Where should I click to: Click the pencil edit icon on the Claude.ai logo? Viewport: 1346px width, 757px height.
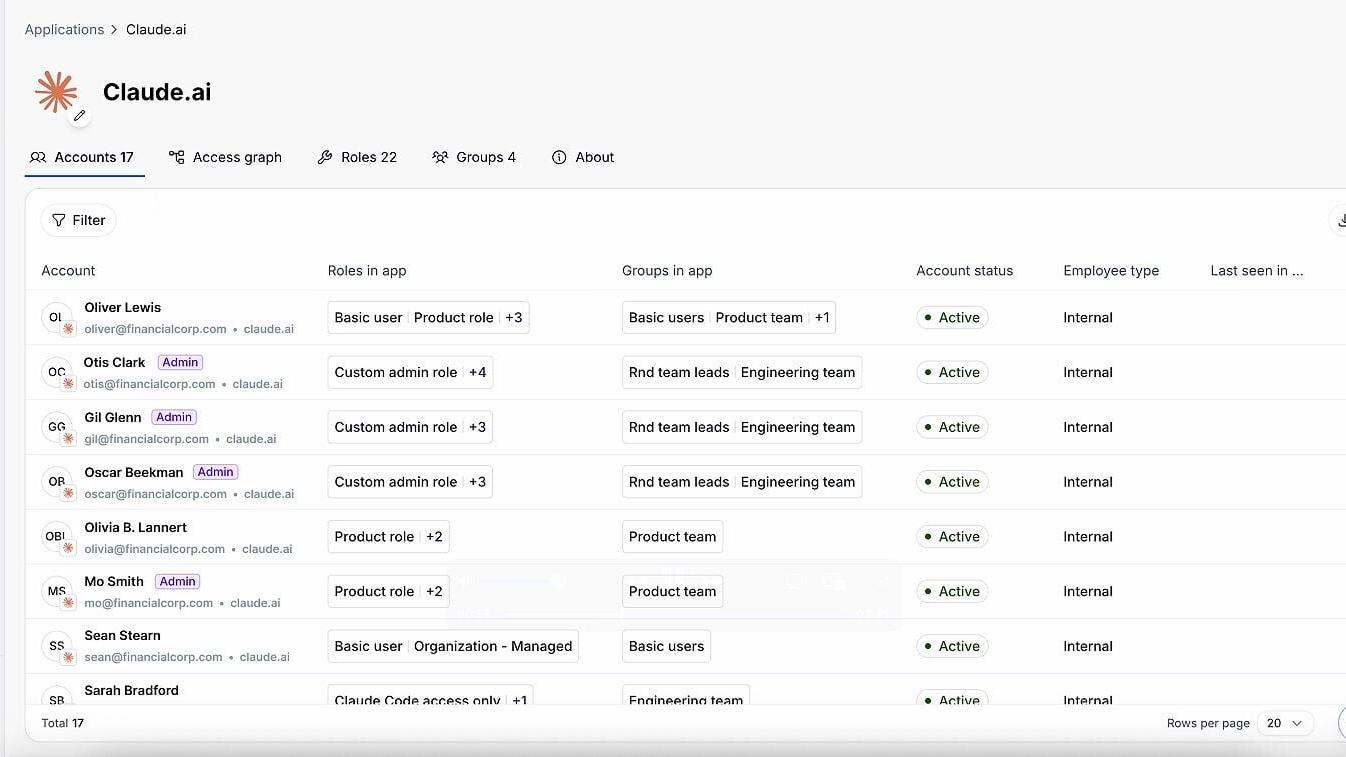click(x=80, y=116)
